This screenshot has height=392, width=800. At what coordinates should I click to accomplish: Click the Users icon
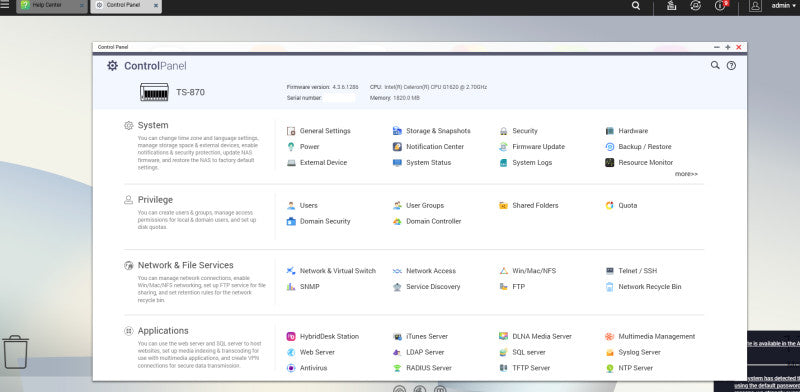pos(291,206)
